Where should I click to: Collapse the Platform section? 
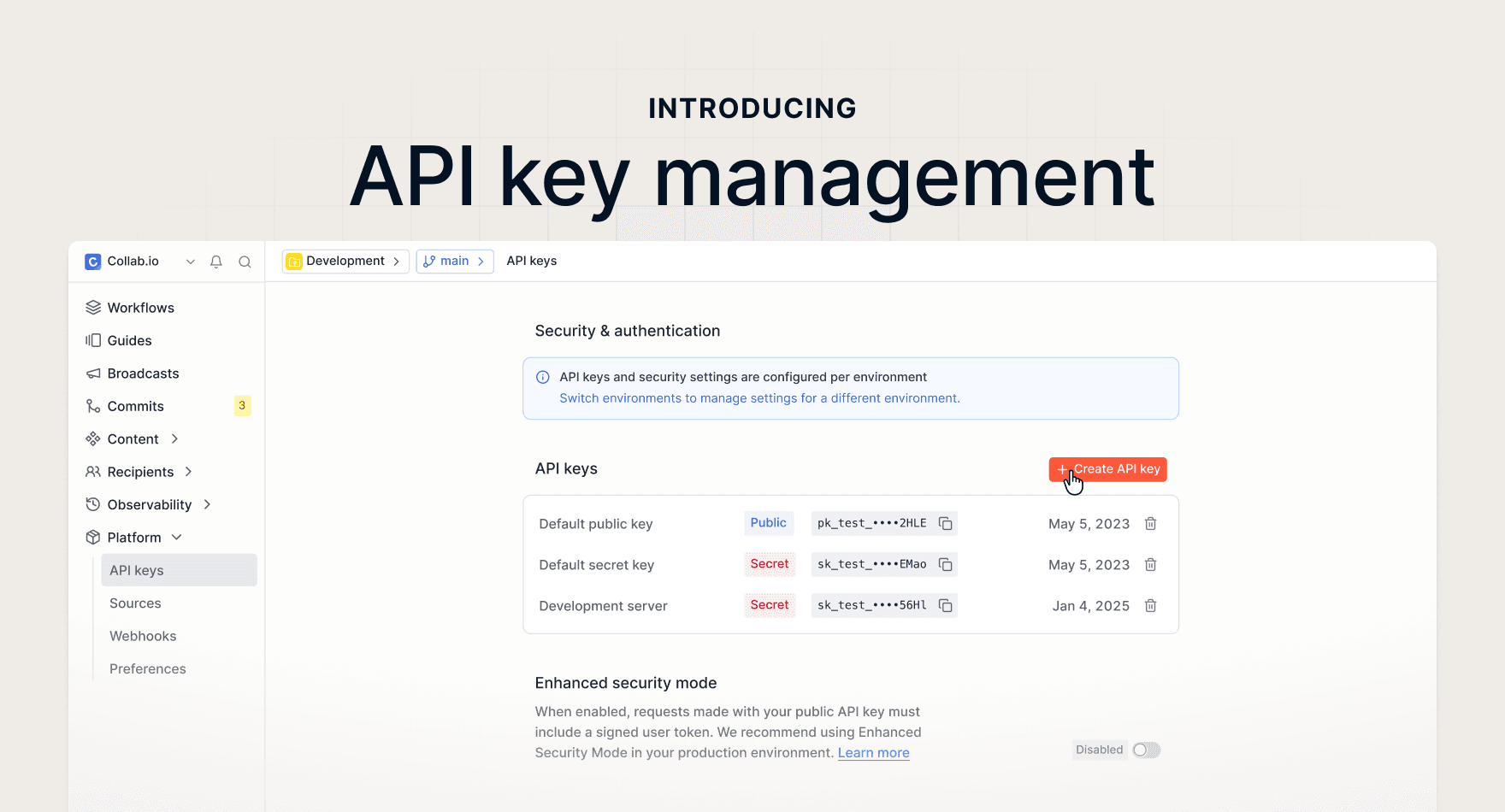point(177,538)
